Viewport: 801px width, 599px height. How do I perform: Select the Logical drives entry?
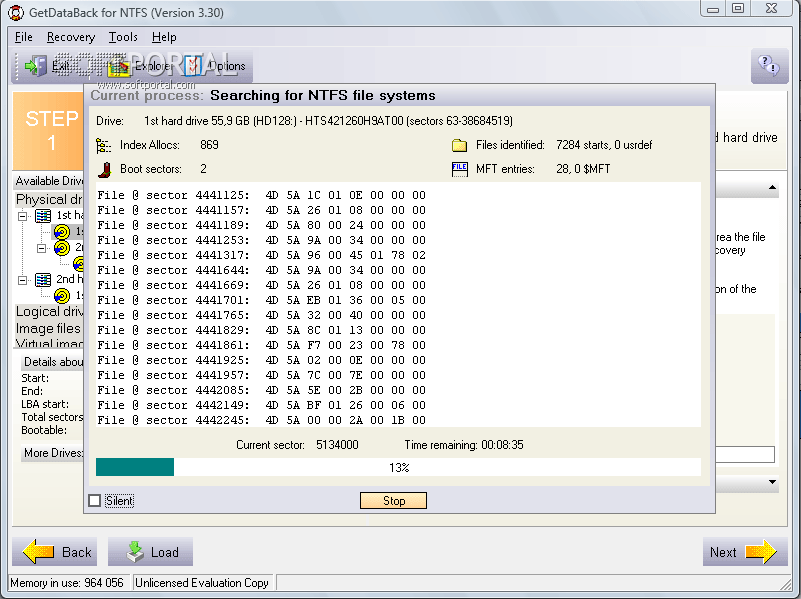(49, 312)
